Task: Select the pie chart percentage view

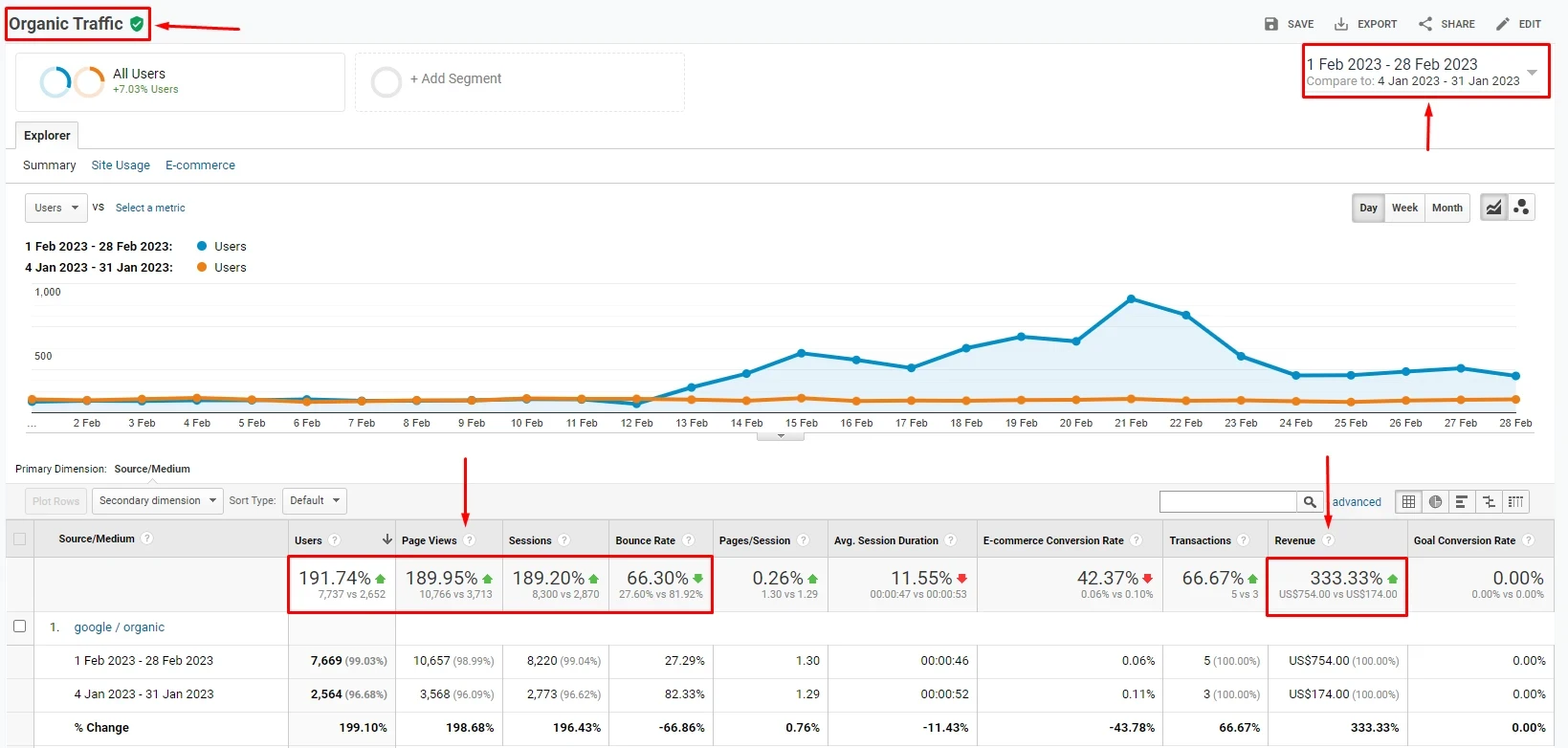Action: (x=1435, y=501)
